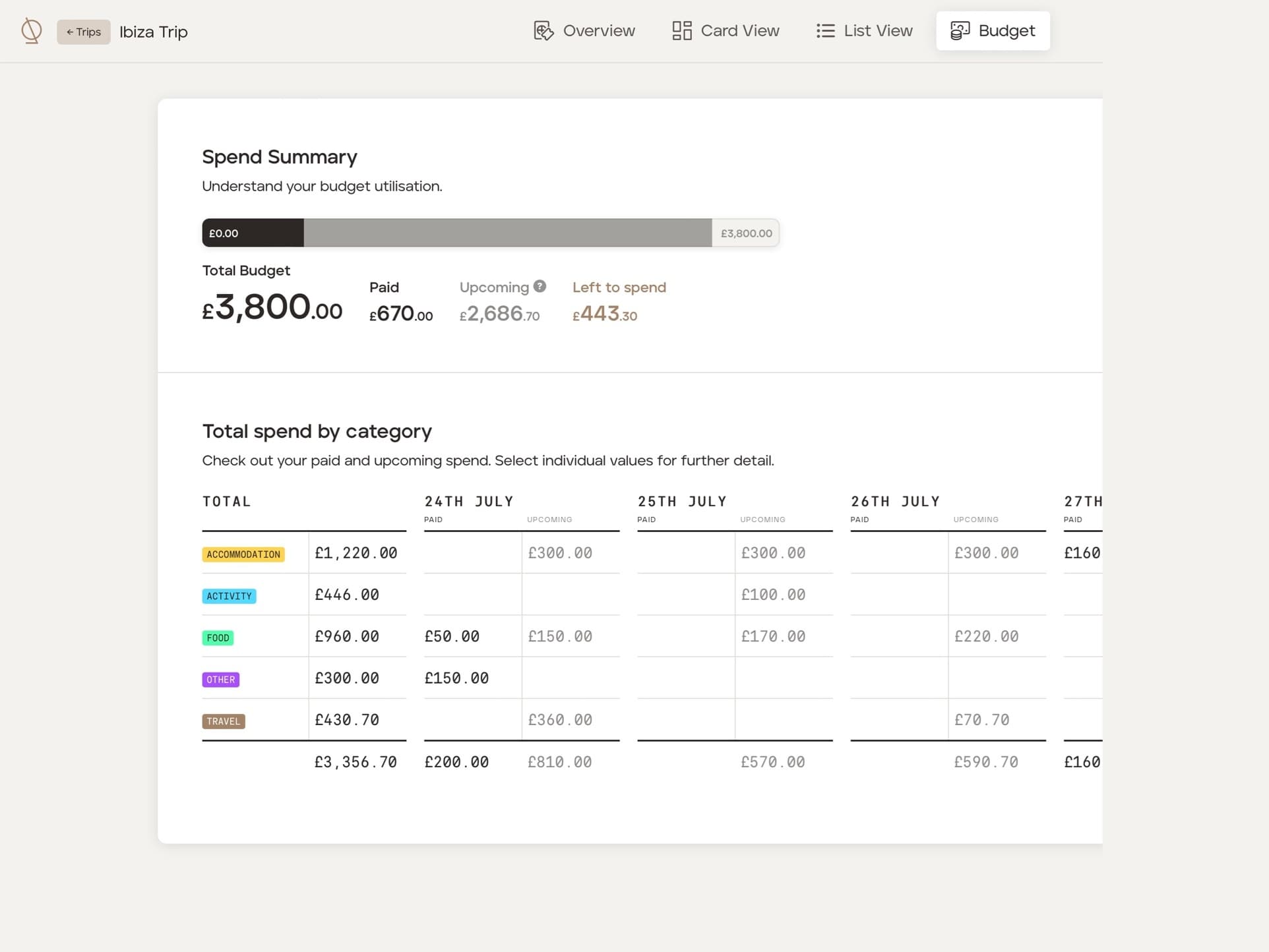Open 24th July travel upcoming £360.00

[560, 720]
